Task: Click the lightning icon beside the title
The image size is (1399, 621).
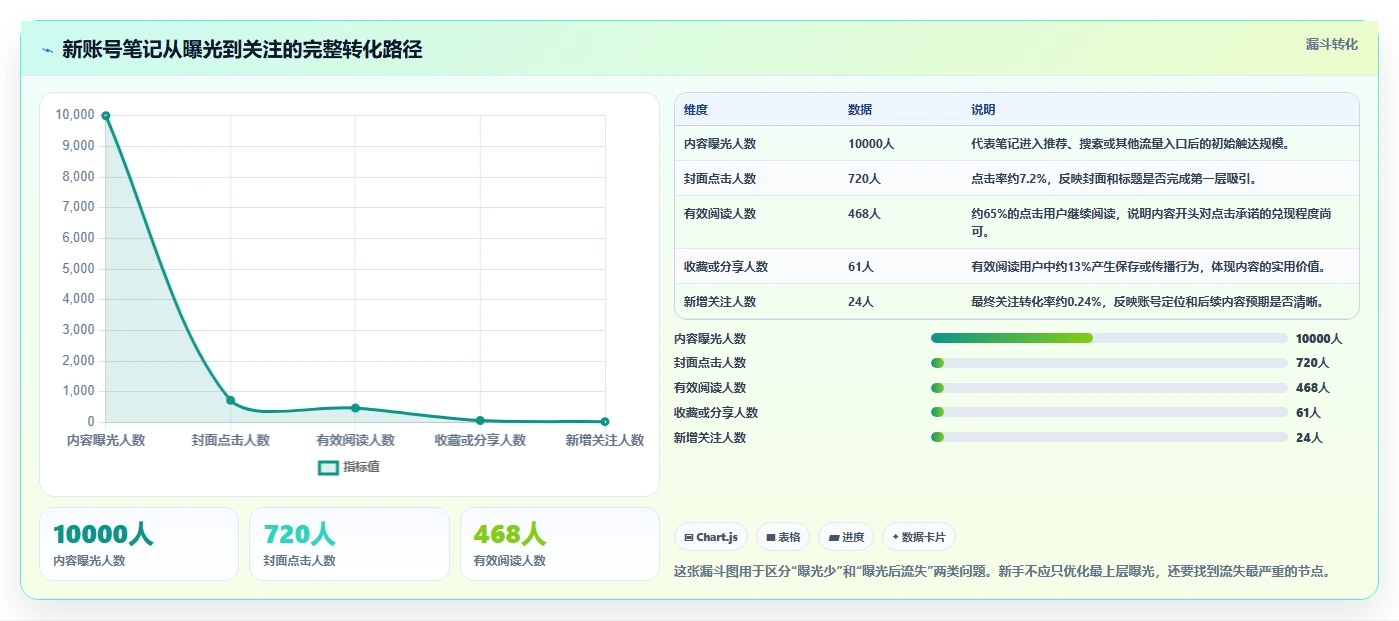Action: pyautogui.click(x=47, y=50)
